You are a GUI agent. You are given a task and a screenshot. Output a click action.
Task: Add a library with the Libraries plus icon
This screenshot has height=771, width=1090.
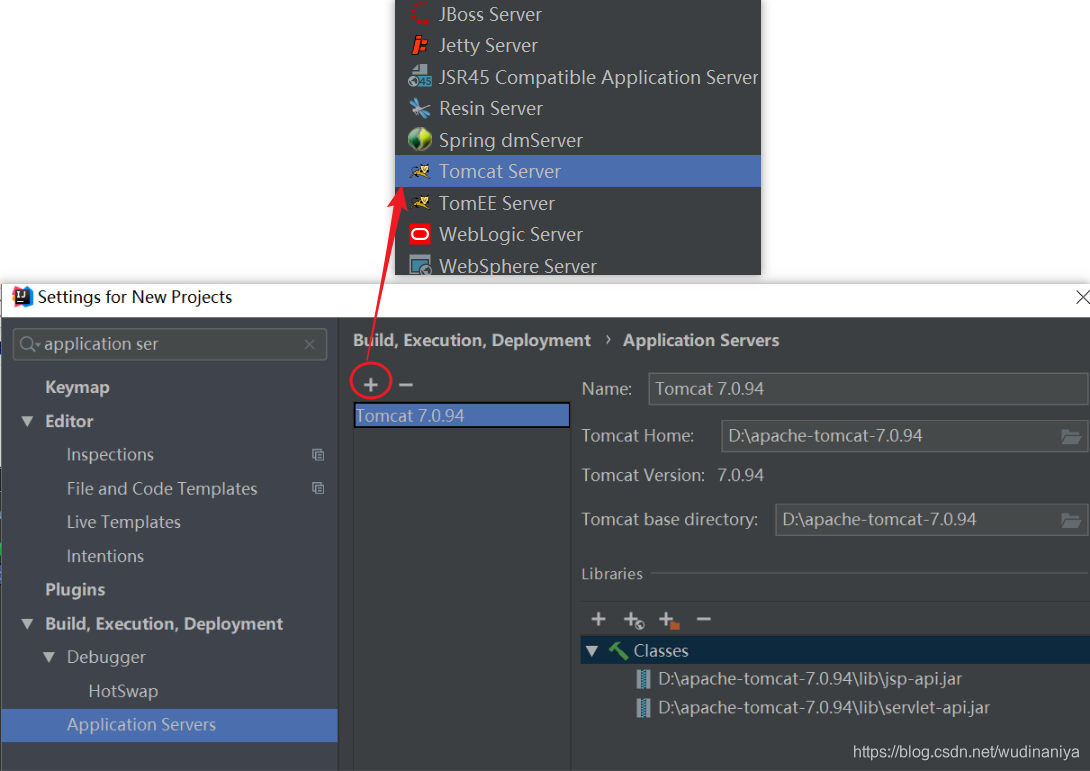click(x=599, y=619)
